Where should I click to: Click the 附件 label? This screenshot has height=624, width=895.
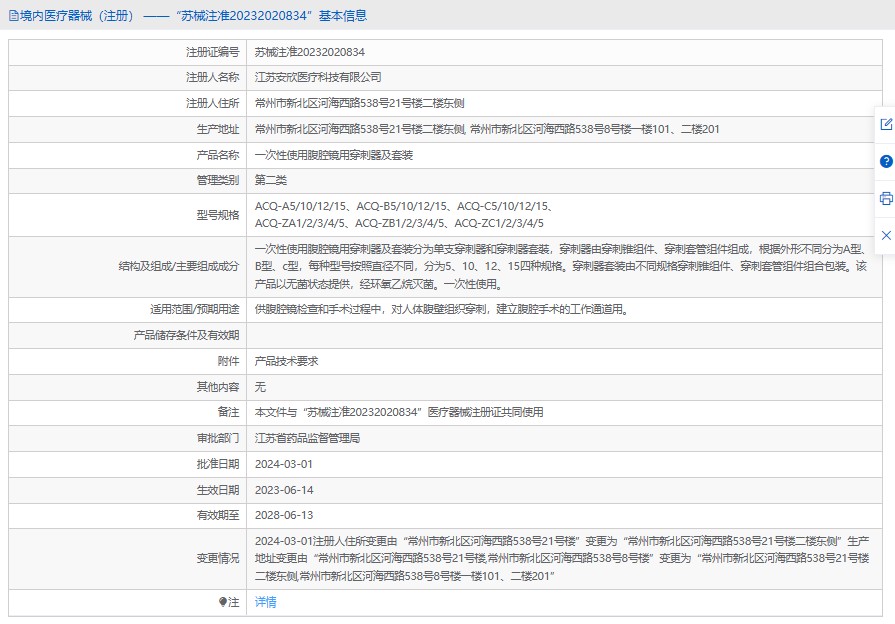[228, 361]
